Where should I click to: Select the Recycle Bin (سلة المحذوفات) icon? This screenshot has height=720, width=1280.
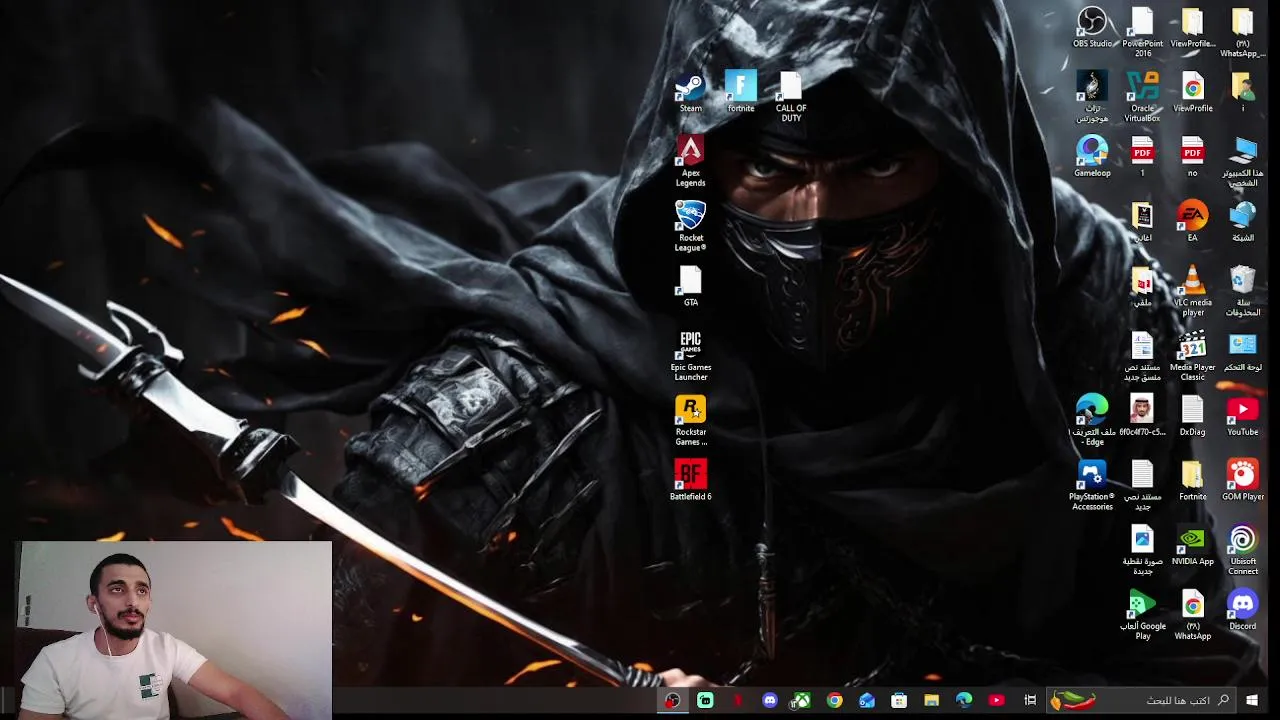coord(1242,292)
